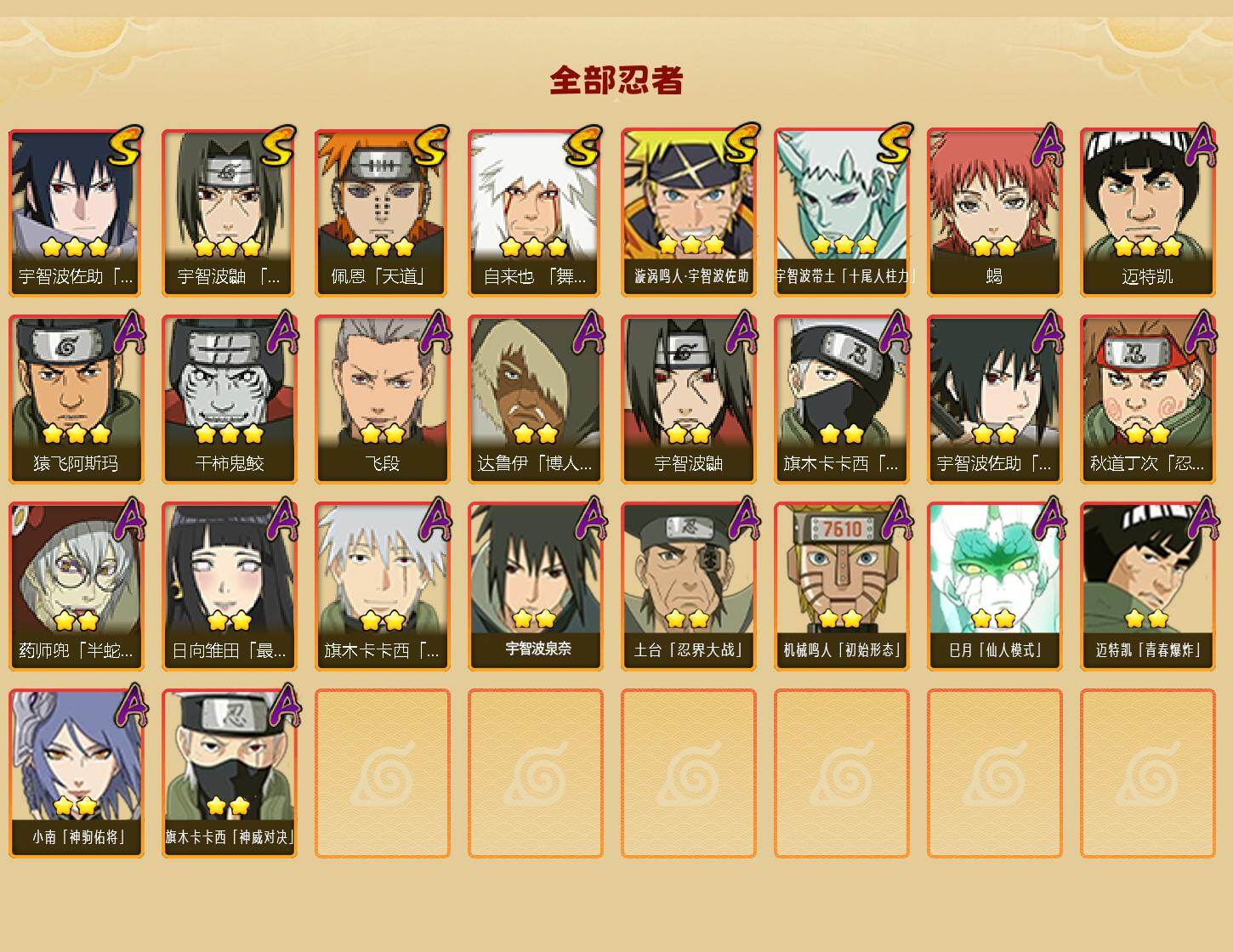The height and width of the screenshot is (952, 1233).
Task: Click the S rank badge on 漩涡鸣人·宇智波佐助
Action: pyautogui.click(x=740, y=144)
